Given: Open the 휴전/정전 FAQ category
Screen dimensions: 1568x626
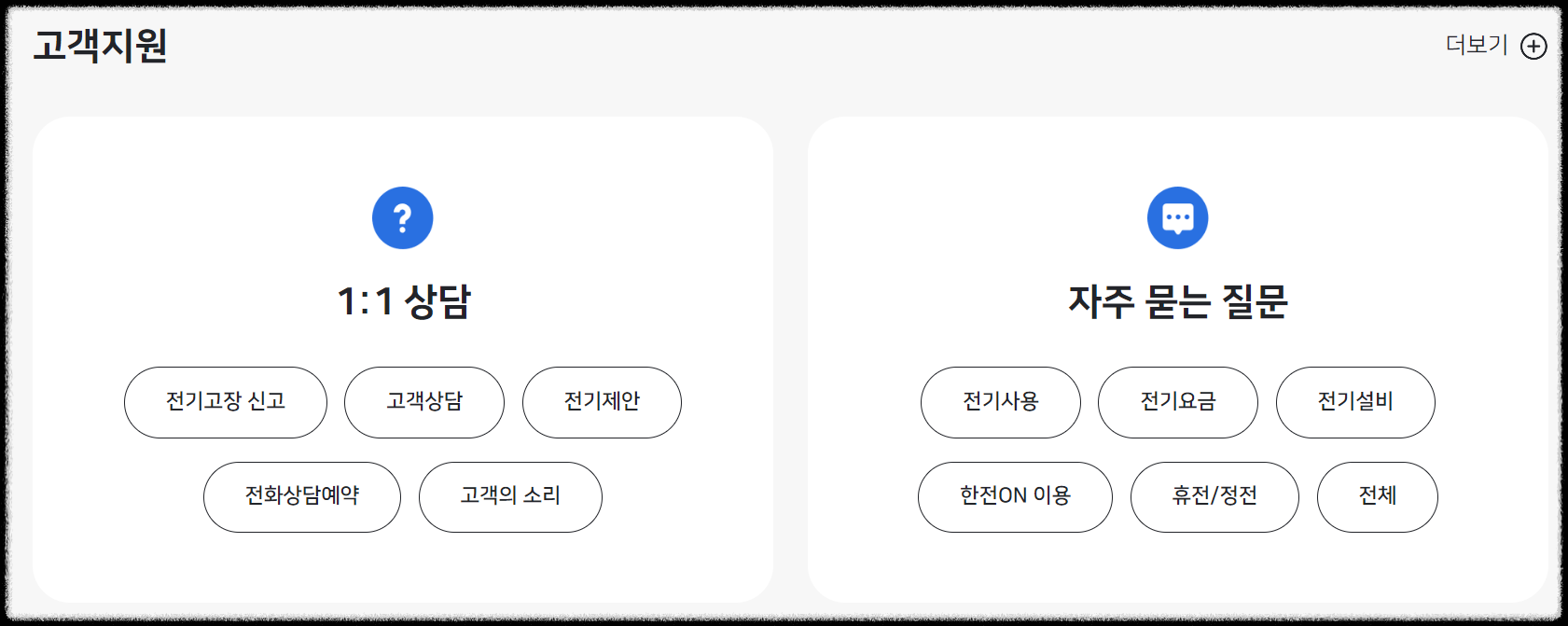Looking at the screenshot, I should pyautogui.click(x=1214, y=497).
